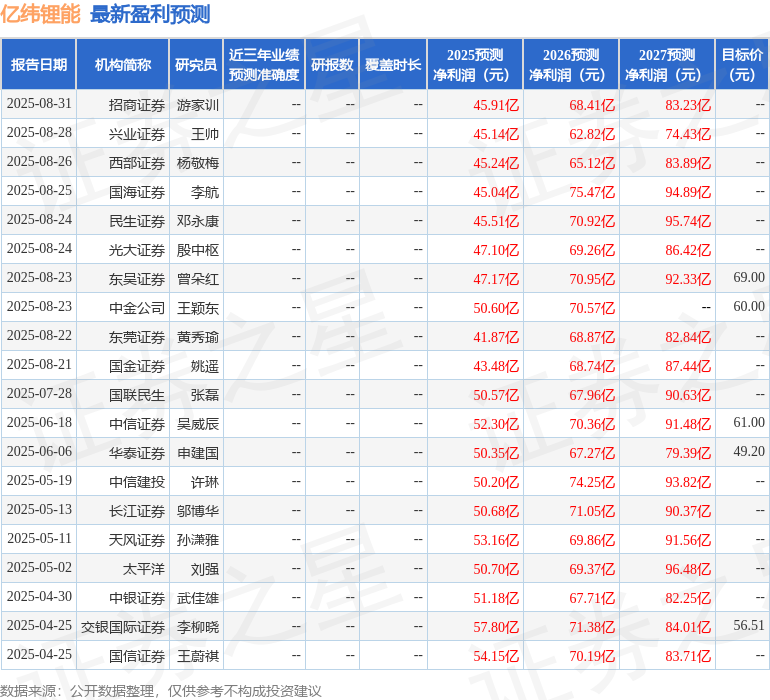The height and width of the screenshot is (700, 770).
Task: Open the 国信证券 institution link
Action: tap(137, 656)
